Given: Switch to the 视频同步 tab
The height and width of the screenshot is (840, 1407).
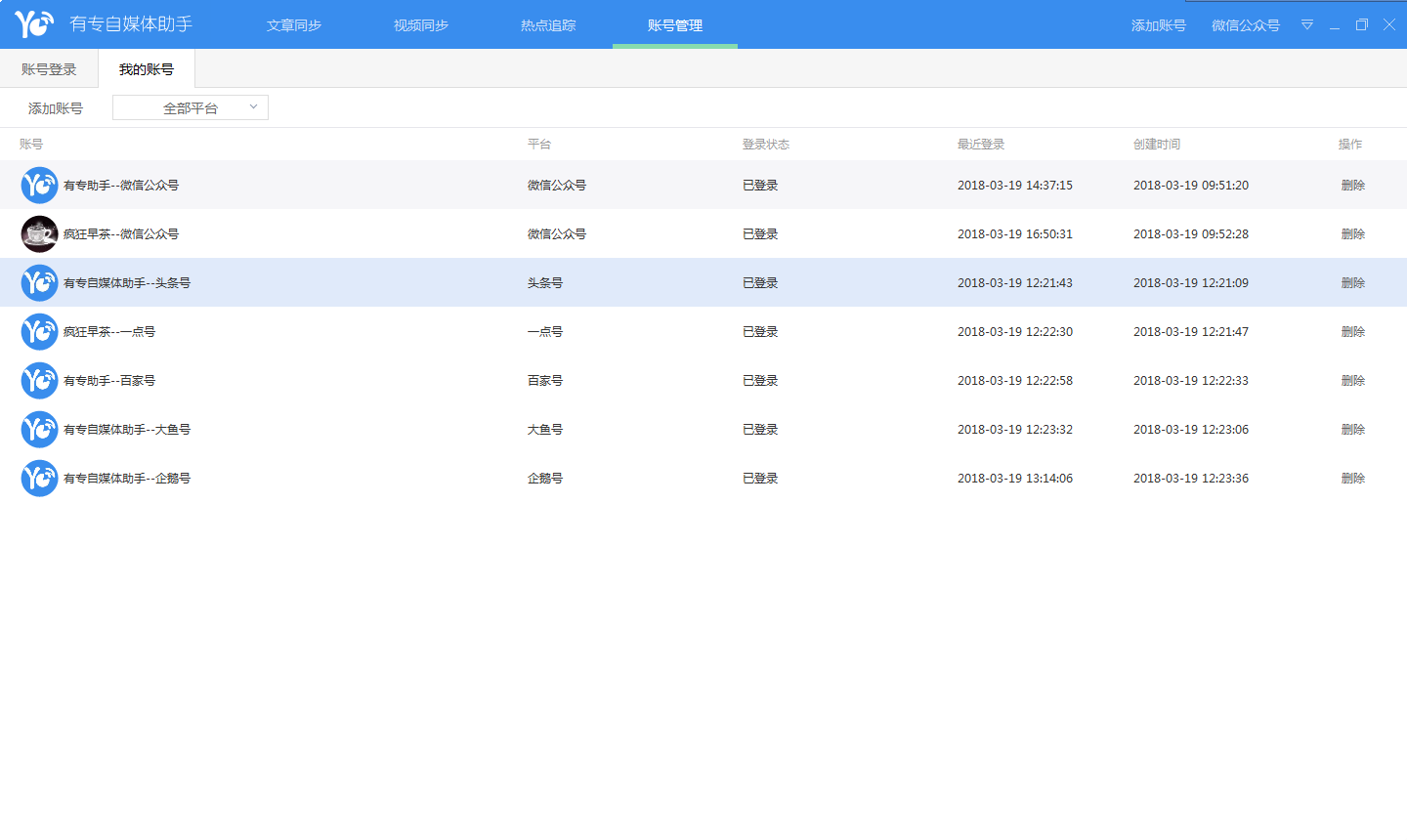Looking at the screenshot, I should pyautogui.click(x=421, y=25).
